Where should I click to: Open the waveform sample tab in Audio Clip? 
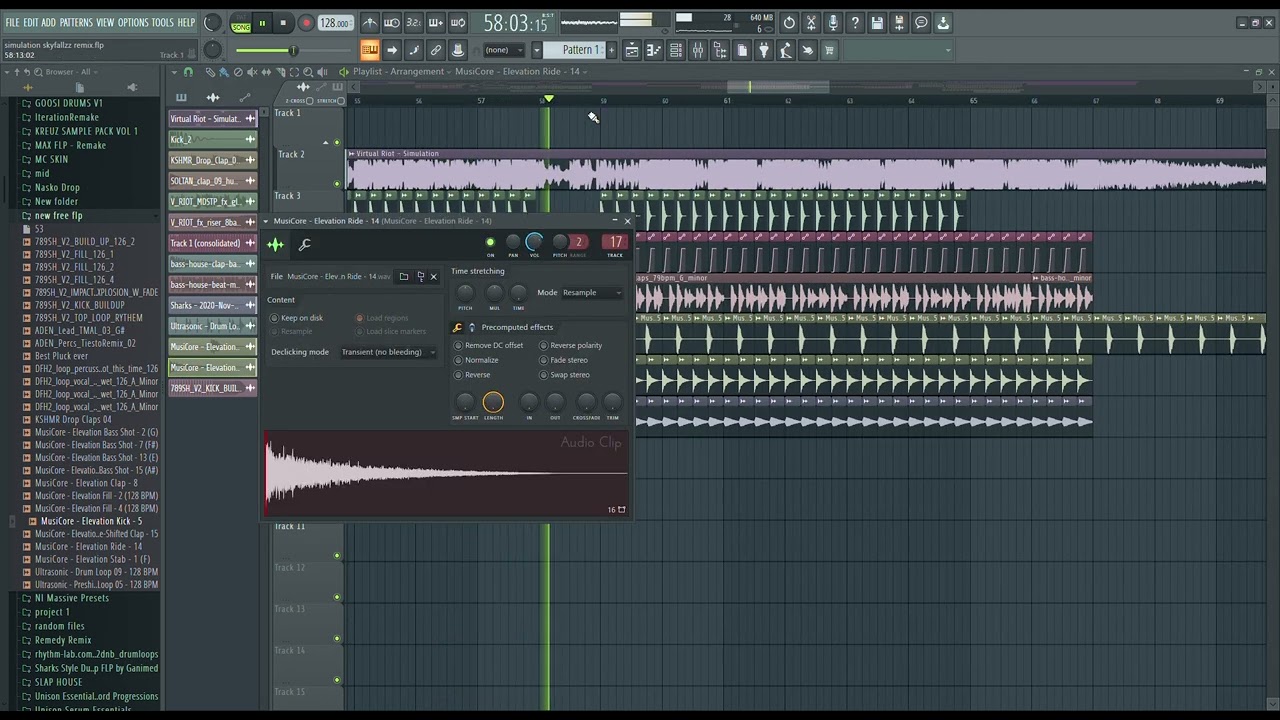pyautogui.click(x=275, y=244)
